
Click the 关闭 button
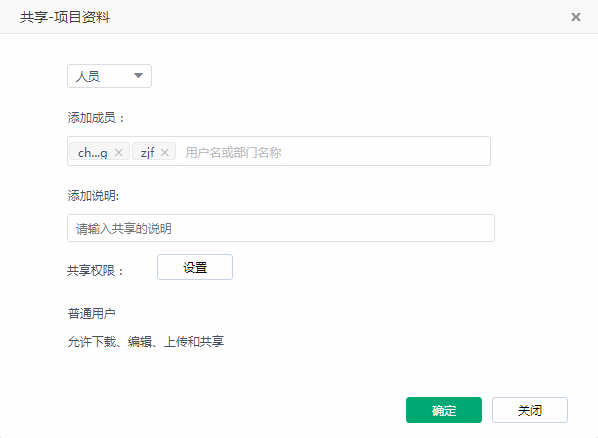coord(530,410)
